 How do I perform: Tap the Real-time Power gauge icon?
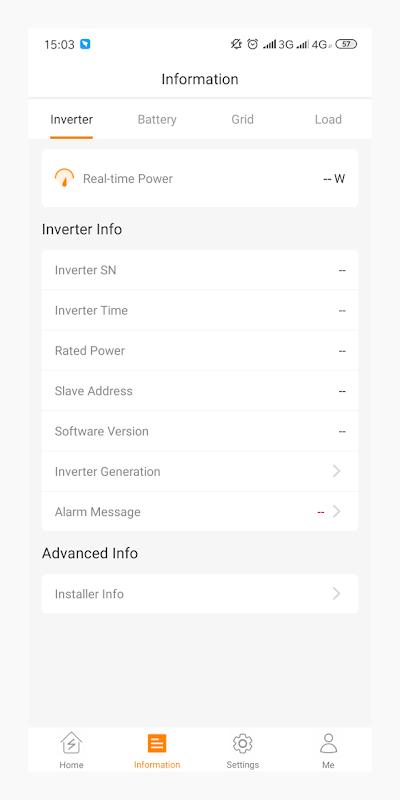coord(64,178)
